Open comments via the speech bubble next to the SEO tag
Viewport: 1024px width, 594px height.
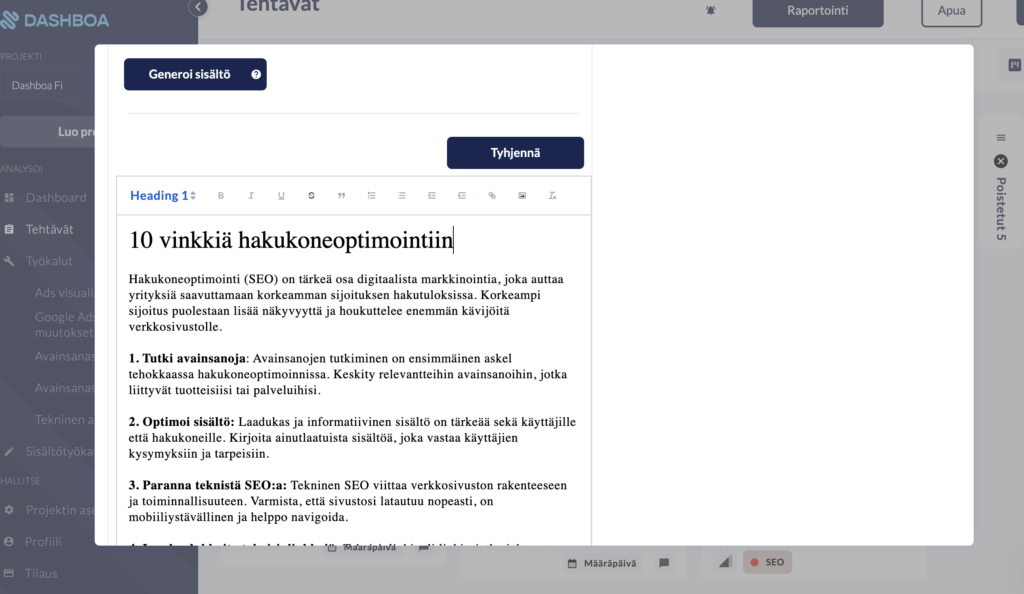664,563
